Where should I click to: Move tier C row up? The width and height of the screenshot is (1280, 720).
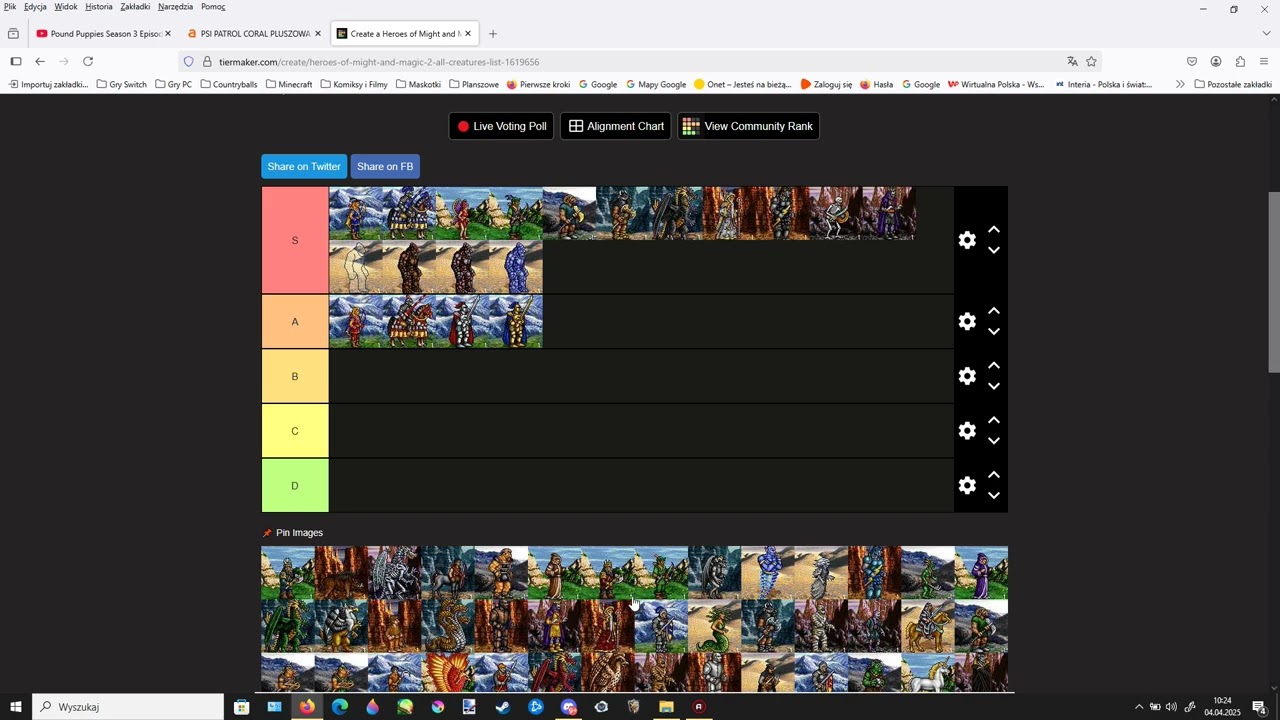(x=994, y=421)
